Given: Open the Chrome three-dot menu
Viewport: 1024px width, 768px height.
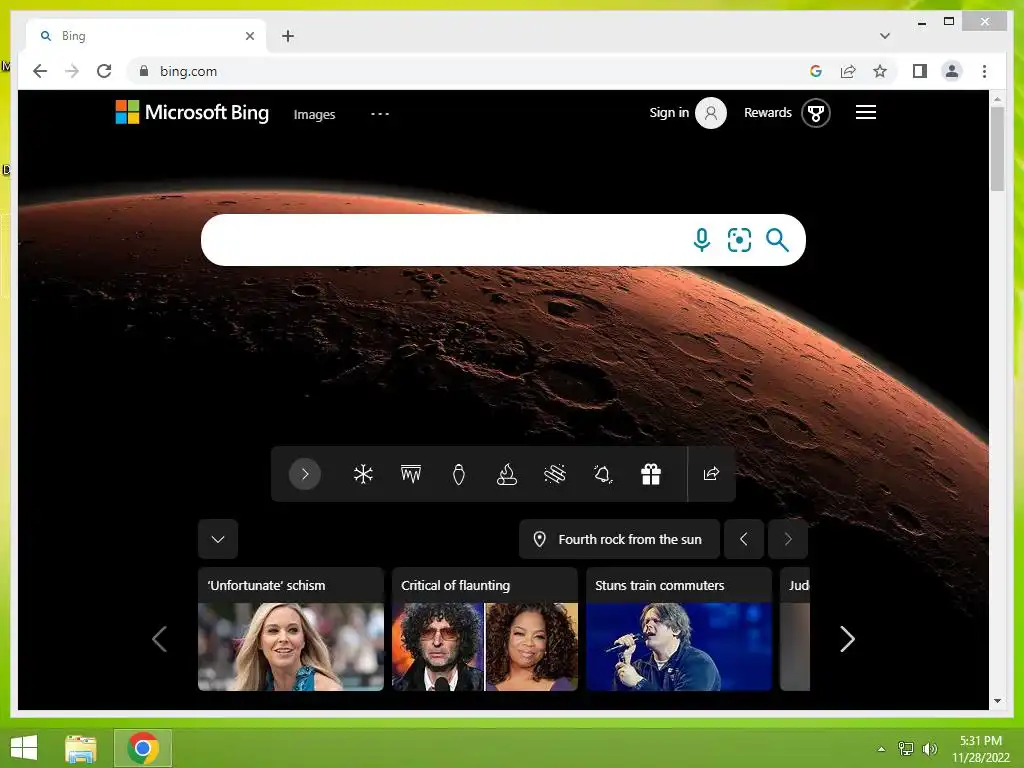Looking at the screenshot, I should [984, 71].
